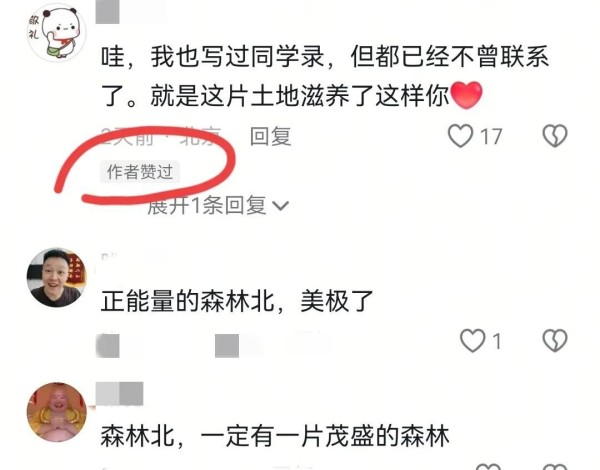Tap the chevron beside 展开1条回复

point(280,206)
